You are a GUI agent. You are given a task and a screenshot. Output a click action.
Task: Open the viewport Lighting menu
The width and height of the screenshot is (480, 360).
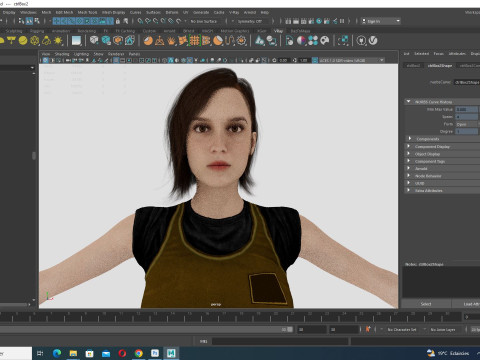coord(81,54)
